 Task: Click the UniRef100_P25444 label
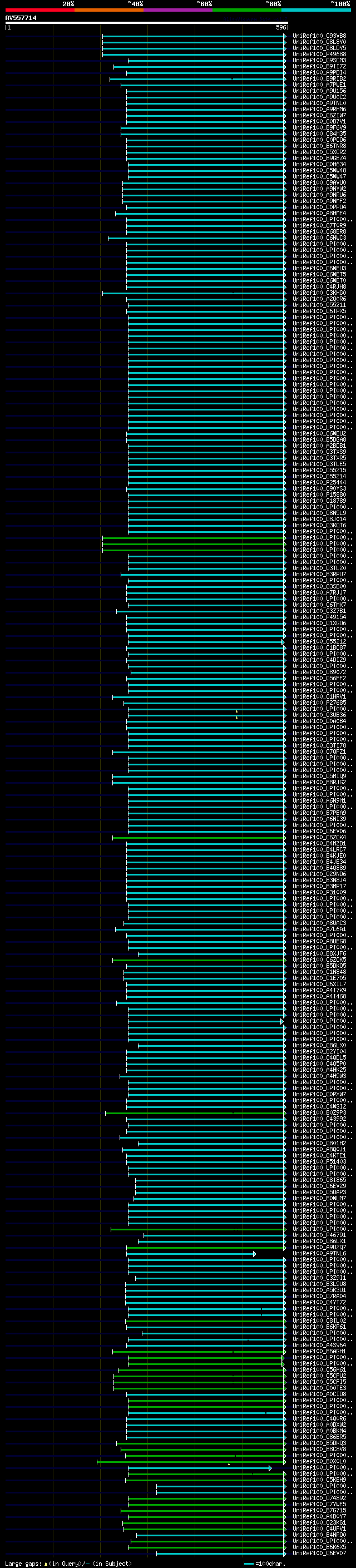click(319, 483)
